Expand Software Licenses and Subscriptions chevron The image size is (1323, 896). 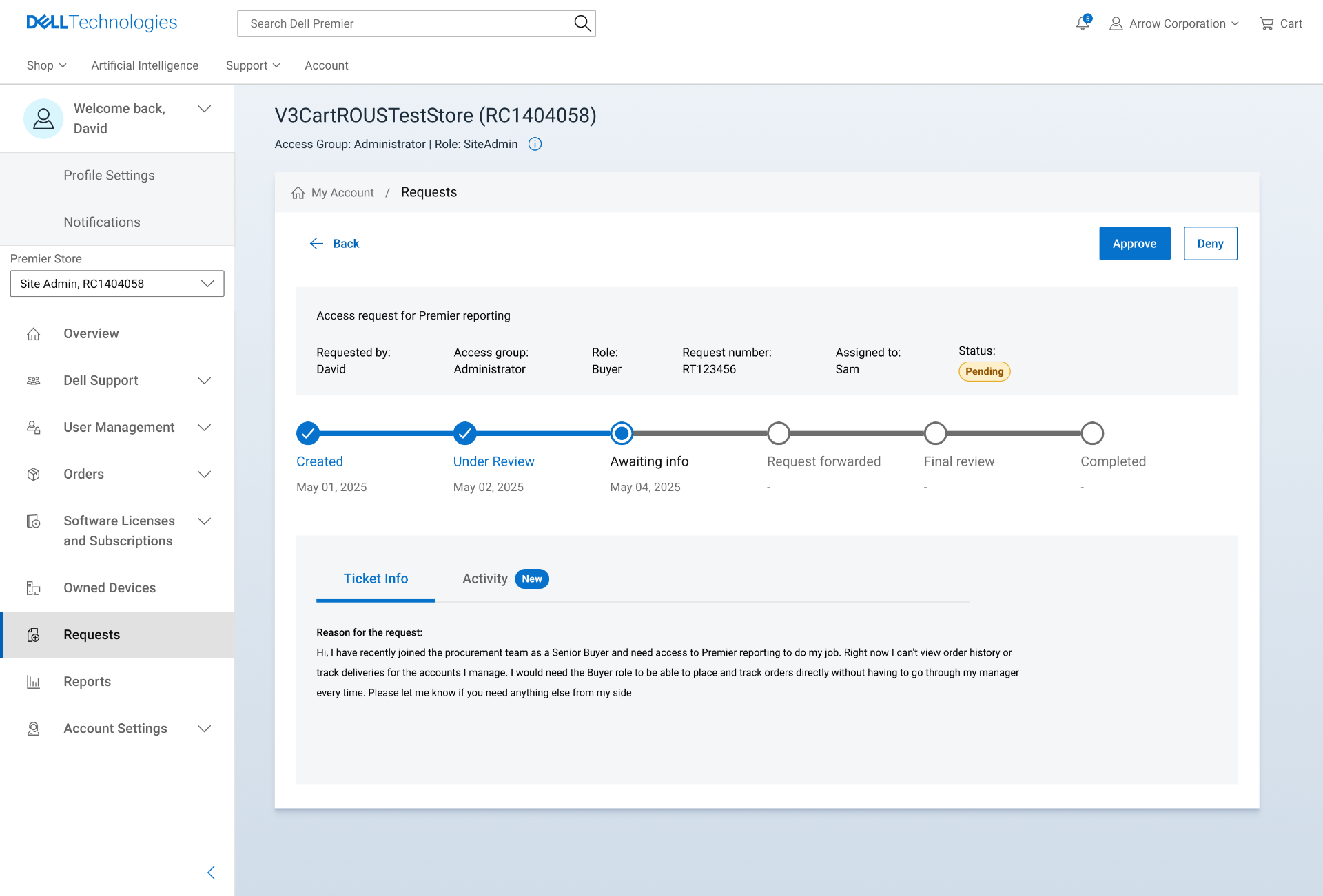[204, 521]
